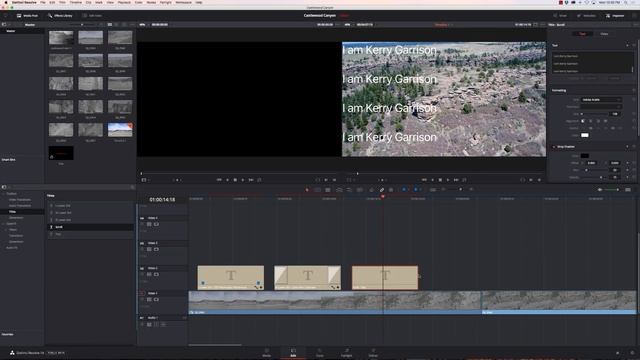Image resolution: width=640 pixels, height=360 pixels.
Task: Toggle linked selection chain icon
Action: click(382, 190)
